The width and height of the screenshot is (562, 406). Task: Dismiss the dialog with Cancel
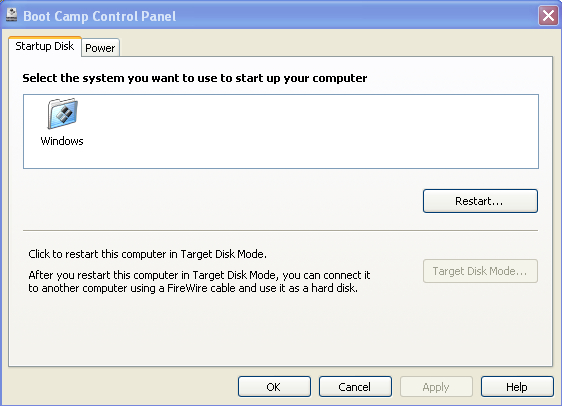(355, 387)
